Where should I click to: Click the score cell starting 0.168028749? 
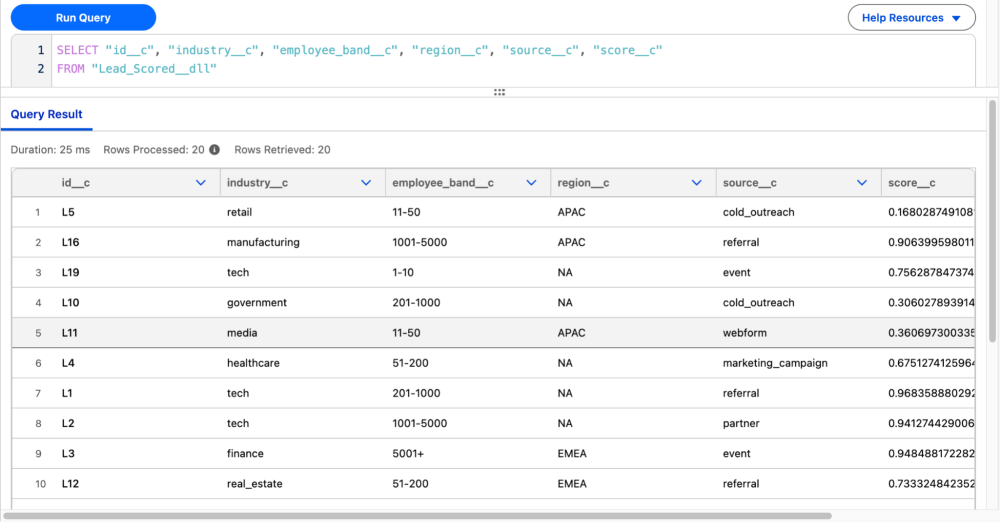click(929, 212)
